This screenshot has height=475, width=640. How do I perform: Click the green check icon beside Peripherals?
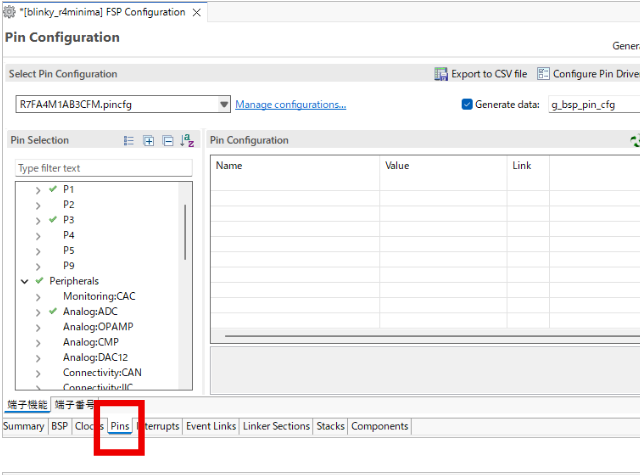click(39, 281)
